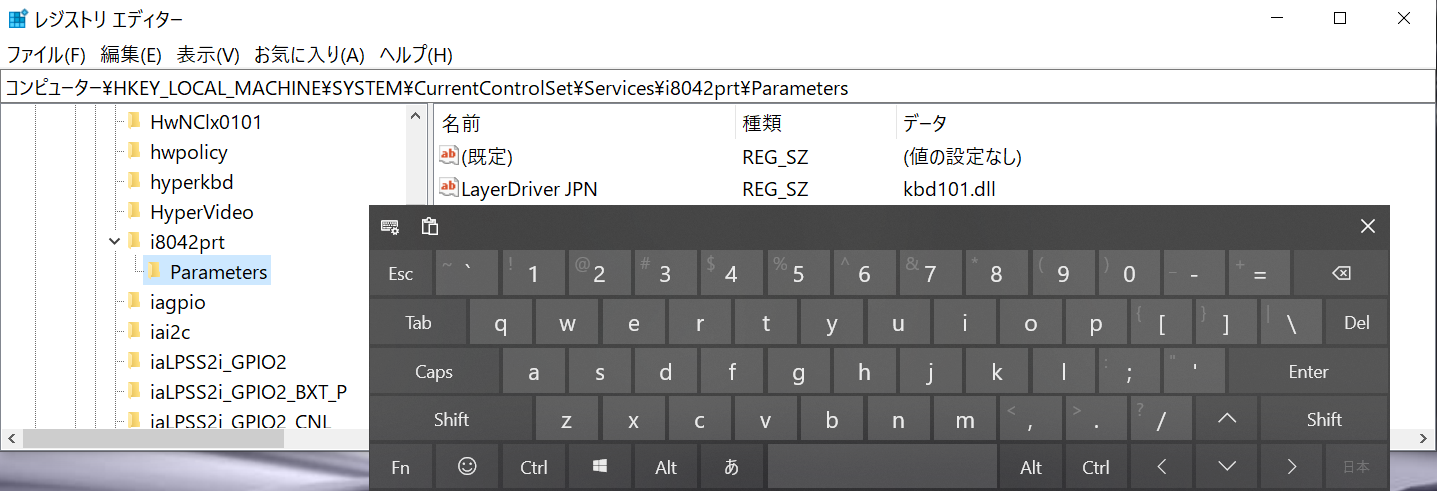The width and height of the screenshot is (1437, 491).
Task: Tap the down arrow key
Action: click(x=1228, y=467)
